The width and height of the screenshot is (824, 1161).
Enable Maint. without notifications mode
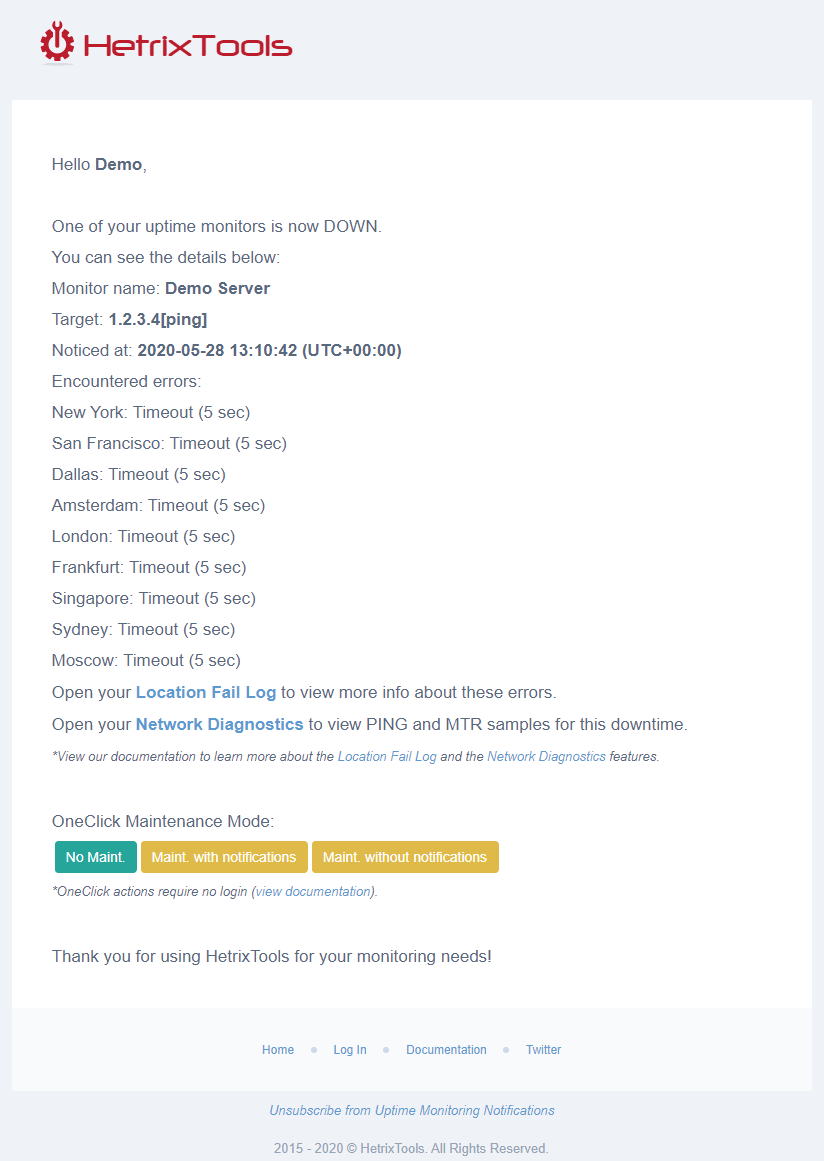(x=405, y=857)
